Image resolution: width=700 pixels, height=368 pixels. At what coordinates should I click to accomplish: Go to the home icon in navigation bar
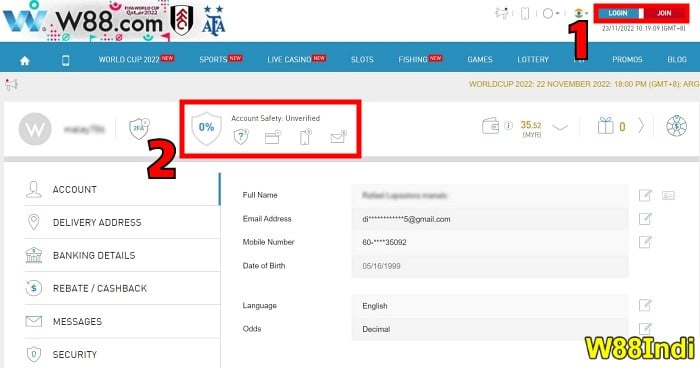(x=25, y=60)
